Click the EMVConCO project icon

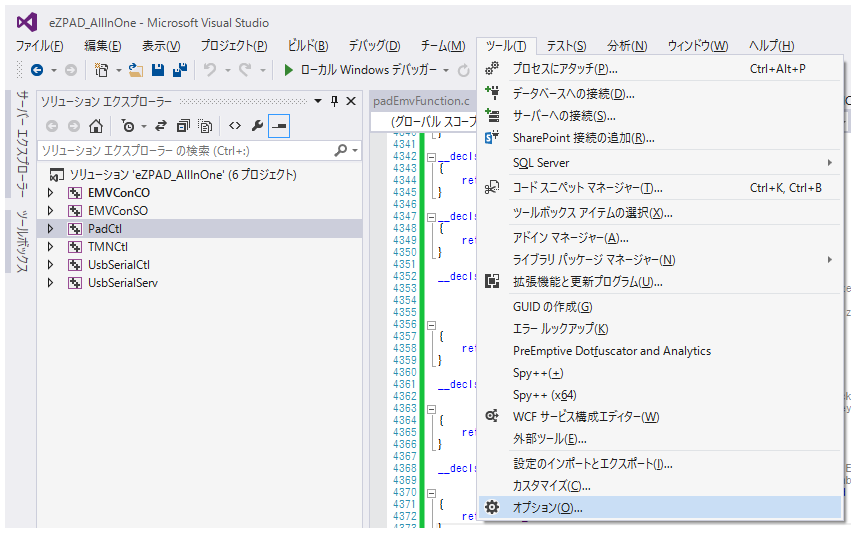75,193
